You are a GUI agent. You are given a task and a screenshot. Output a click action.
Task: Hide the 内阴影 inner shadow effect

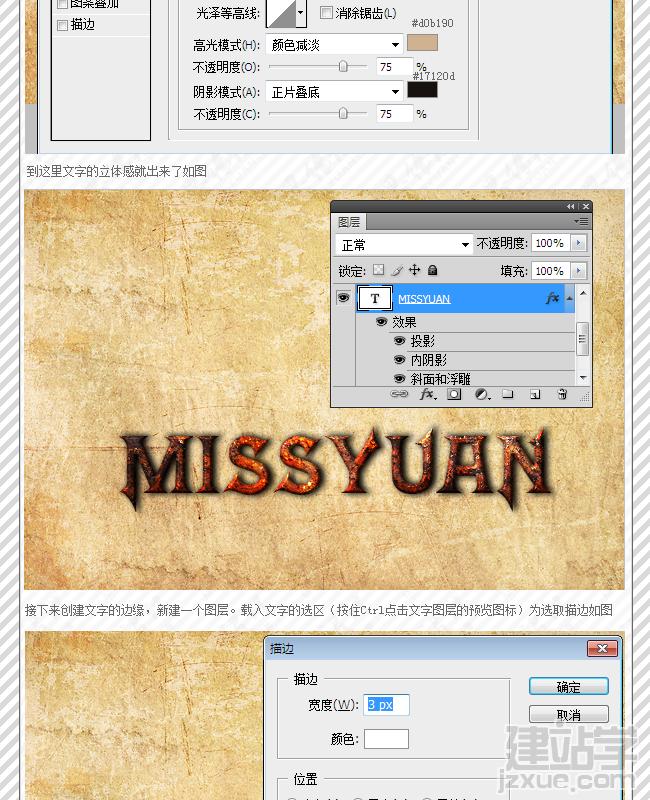(399, 360)
